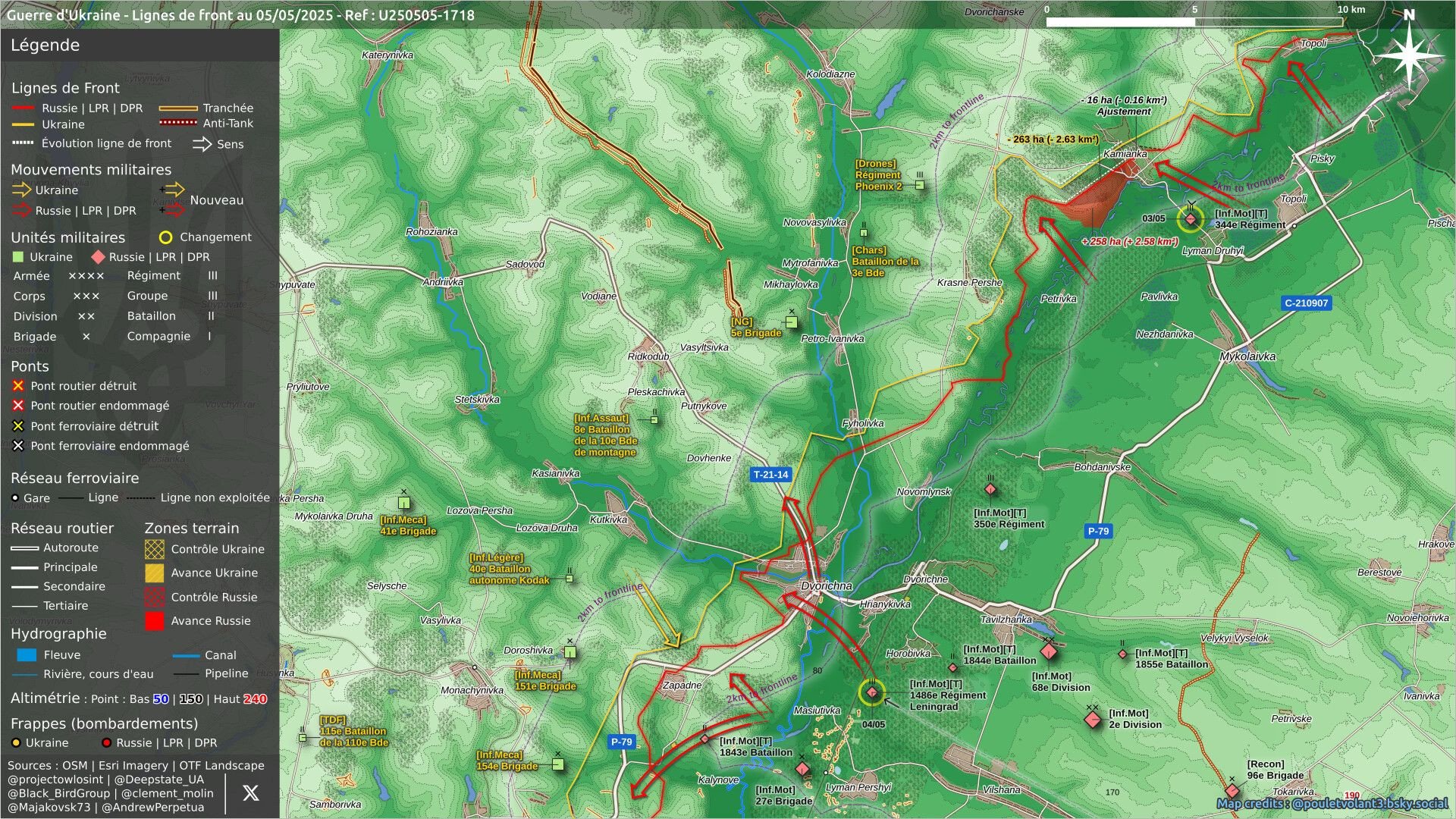Click the T-21-14 road shield
The image size is (1456, 819).
pos(770,475)
